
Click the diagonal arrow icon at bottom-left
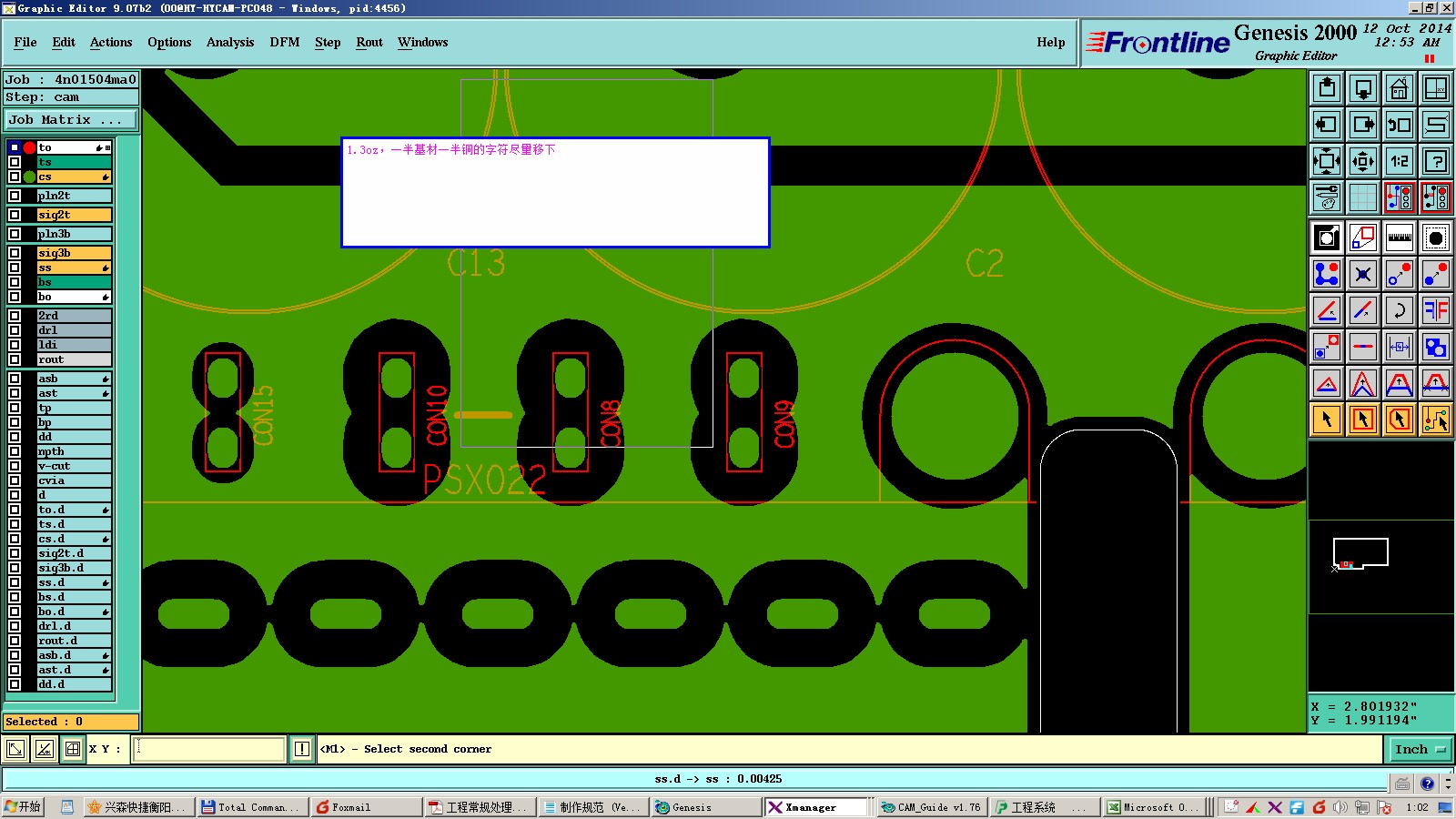click(x=15, y=749)
